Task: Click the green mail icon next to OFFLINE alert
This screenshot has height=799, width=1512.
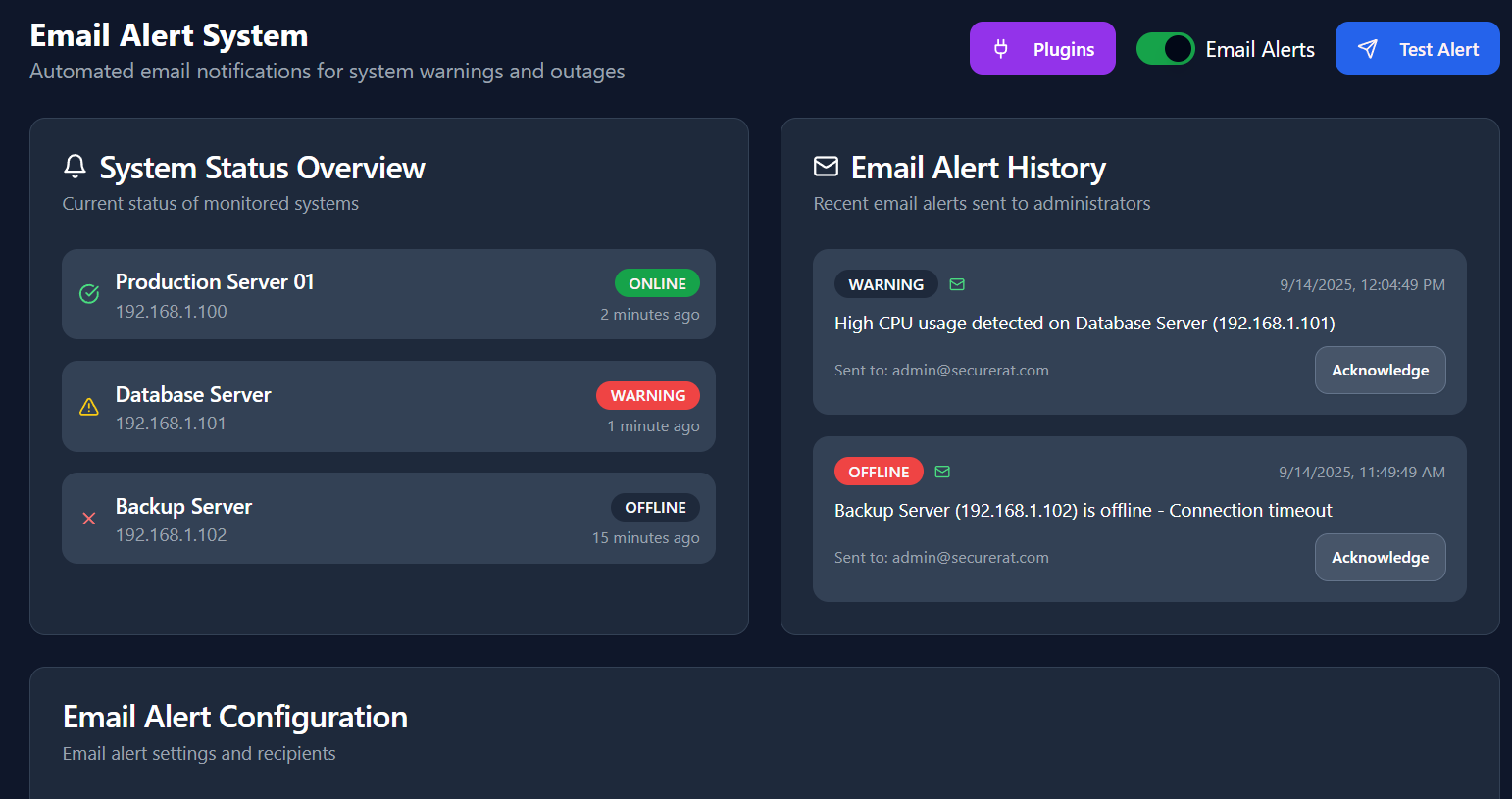Action: tap(942, 472)
